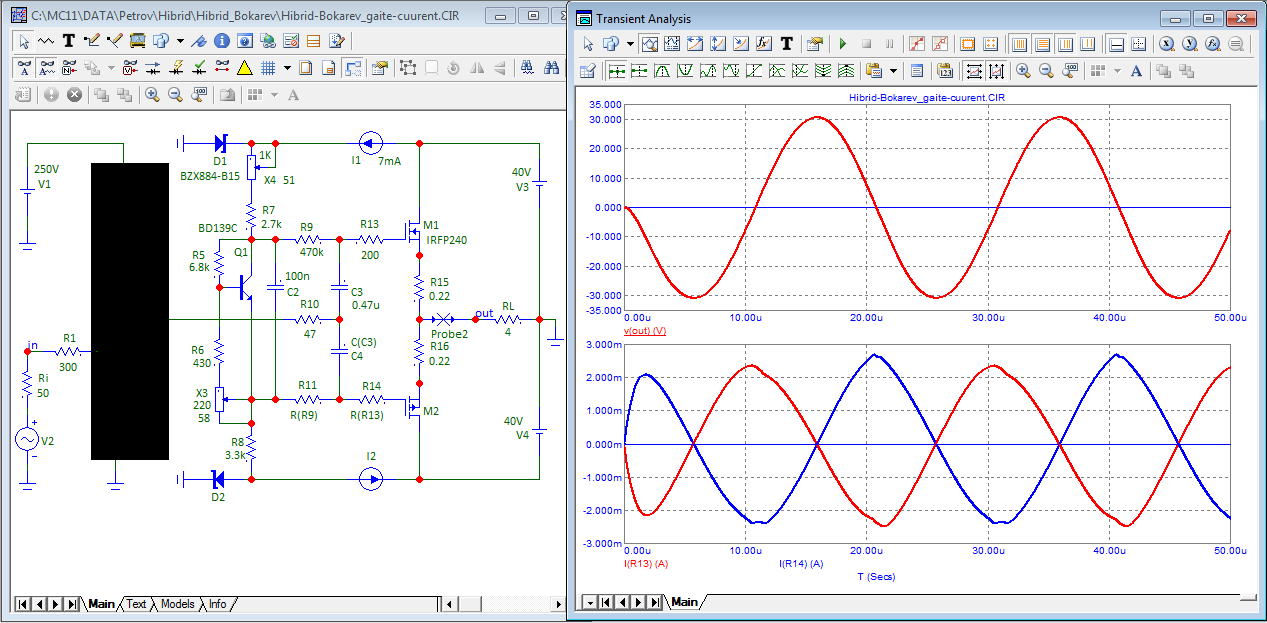
Task: Toggle attribute text display with glasses A icon
Action: (x=25, y=68)
